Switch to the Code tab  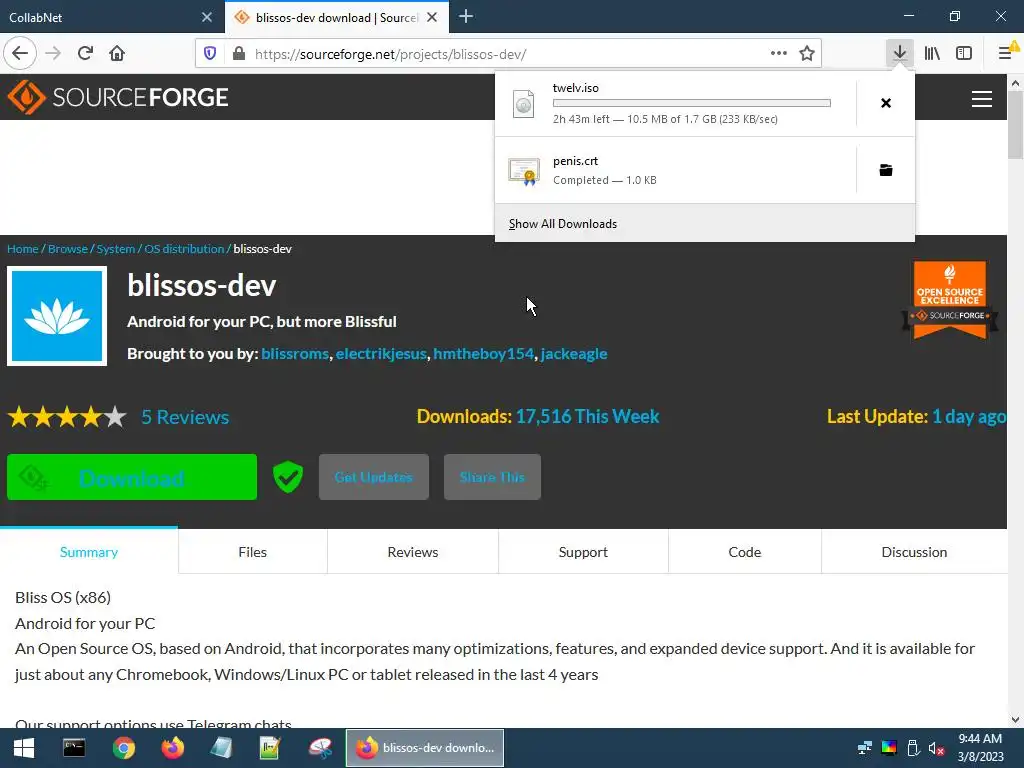coord(744,552)
